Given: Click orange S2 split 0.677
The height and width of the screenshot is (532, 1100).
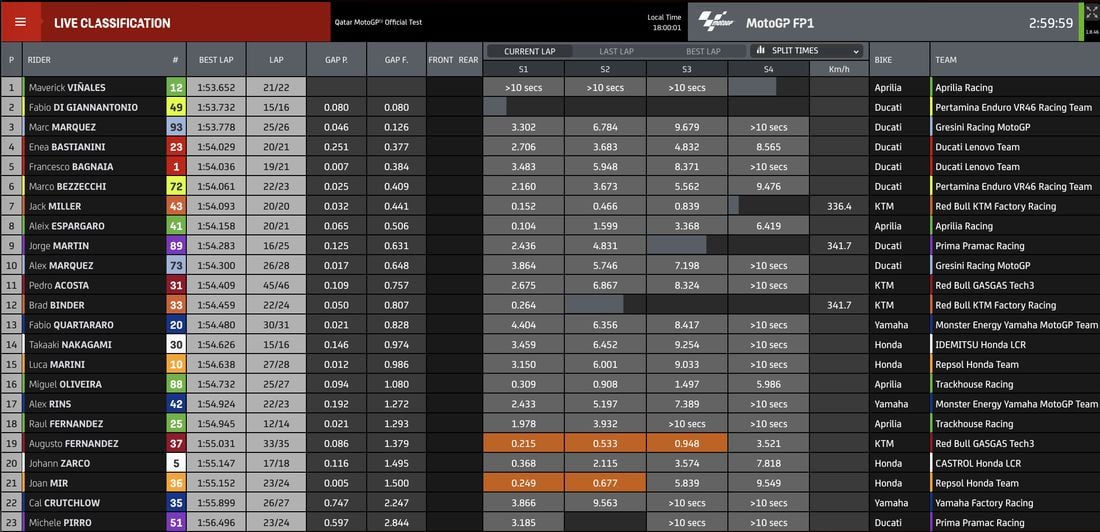Looking at the screenshot, I should pyautogui.click(x=605, y=483).
